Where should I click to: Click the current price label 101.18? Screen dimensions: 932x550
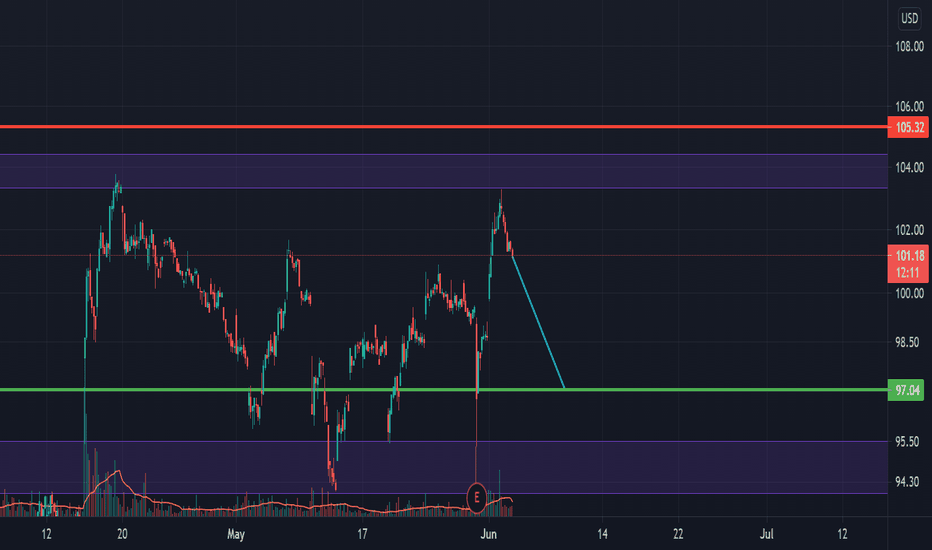tap(909, 256)
